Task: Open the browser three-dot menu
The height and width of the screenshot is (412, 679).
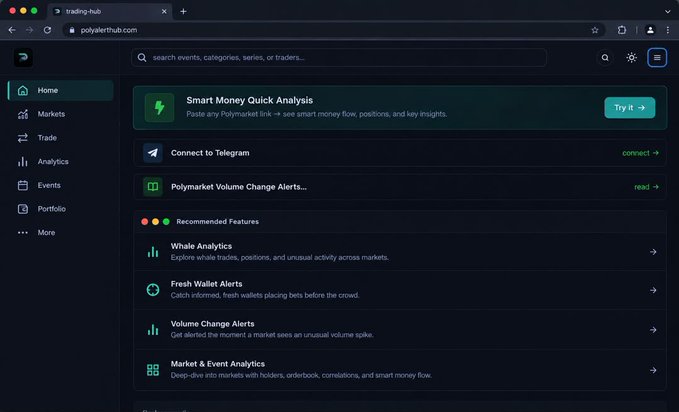Action: [668, 30]
